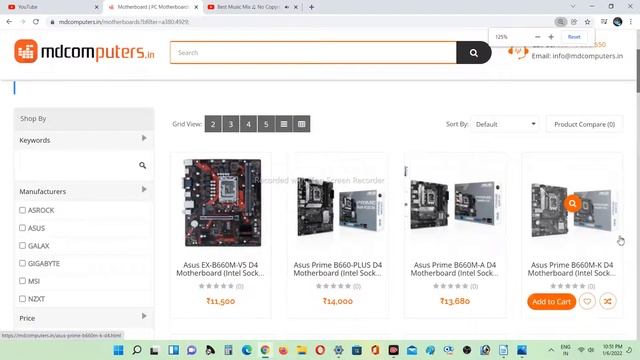Open Asus Prime B660-PLUS D4 product link

coord(338,269)
